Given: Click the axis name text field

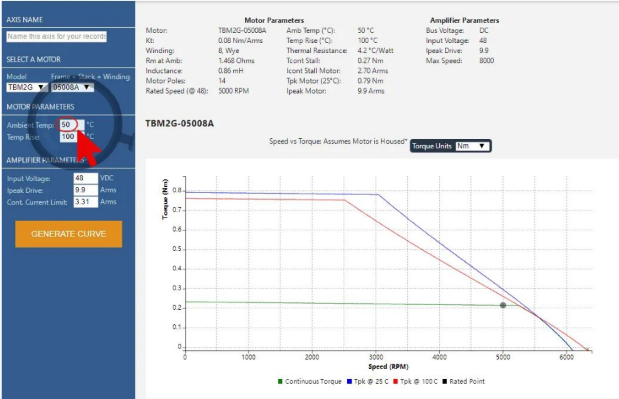Looking at the screenshot, I should click(56, 36).
